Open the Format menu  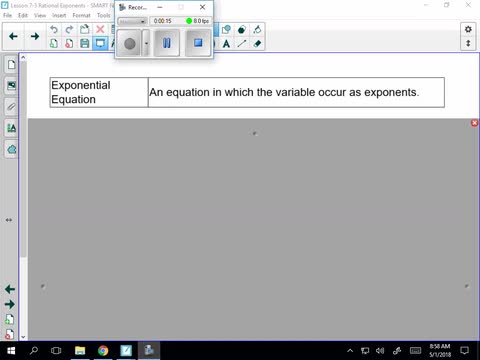tap(81, 15)
